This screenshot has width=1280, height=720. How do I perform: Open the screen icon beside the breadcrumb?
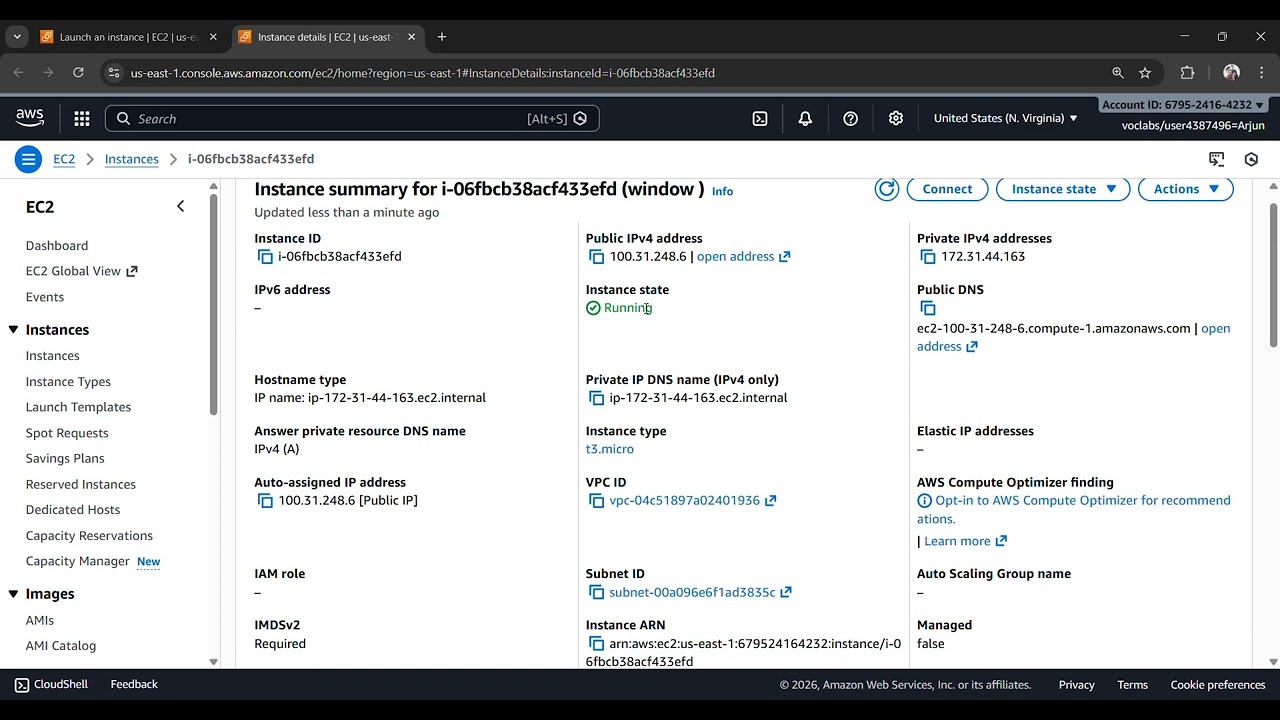(x=1217, y=159)
